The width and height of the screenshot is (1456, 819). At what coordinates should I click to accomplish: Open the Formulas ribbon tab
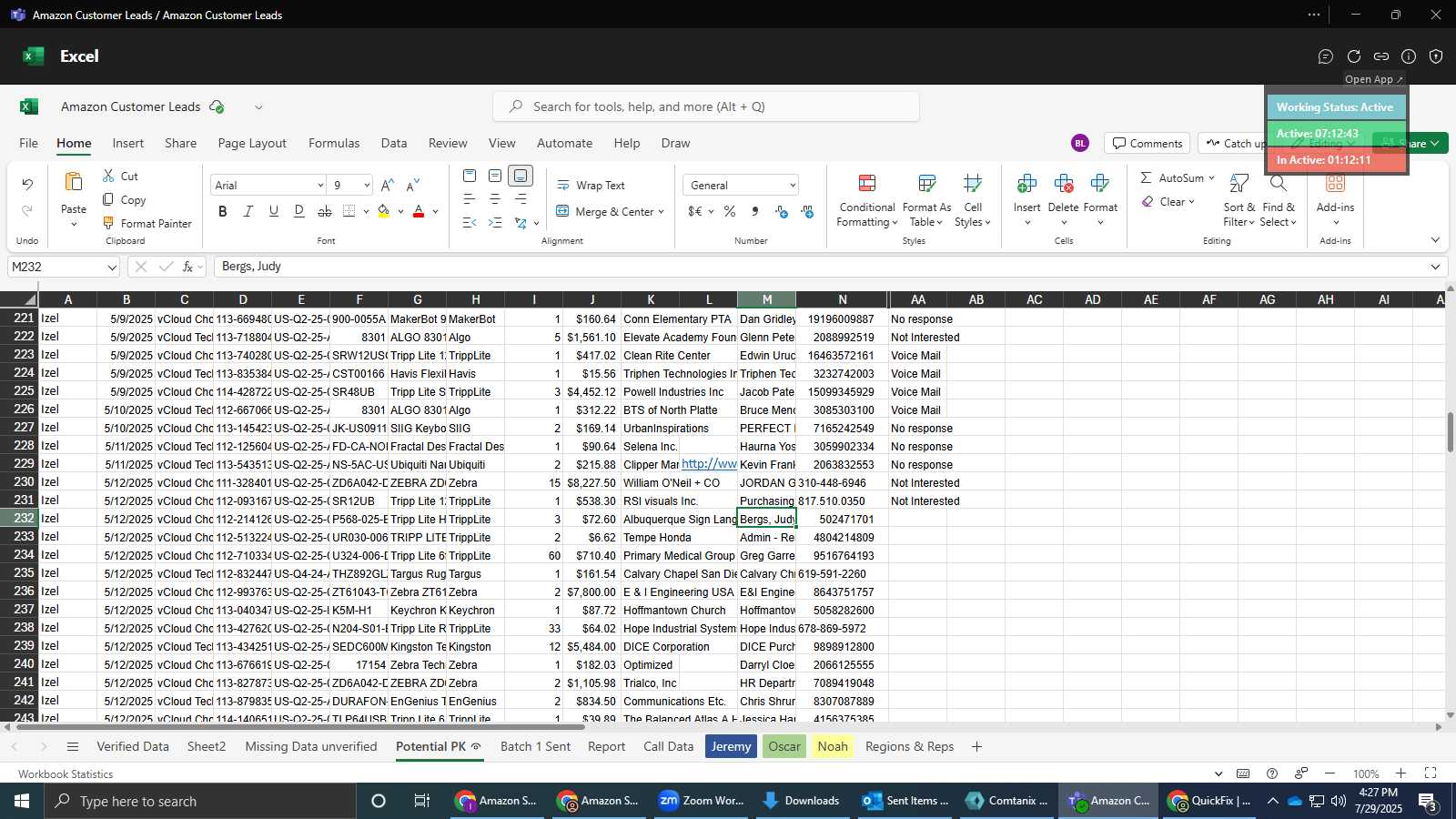pos(334,143)
